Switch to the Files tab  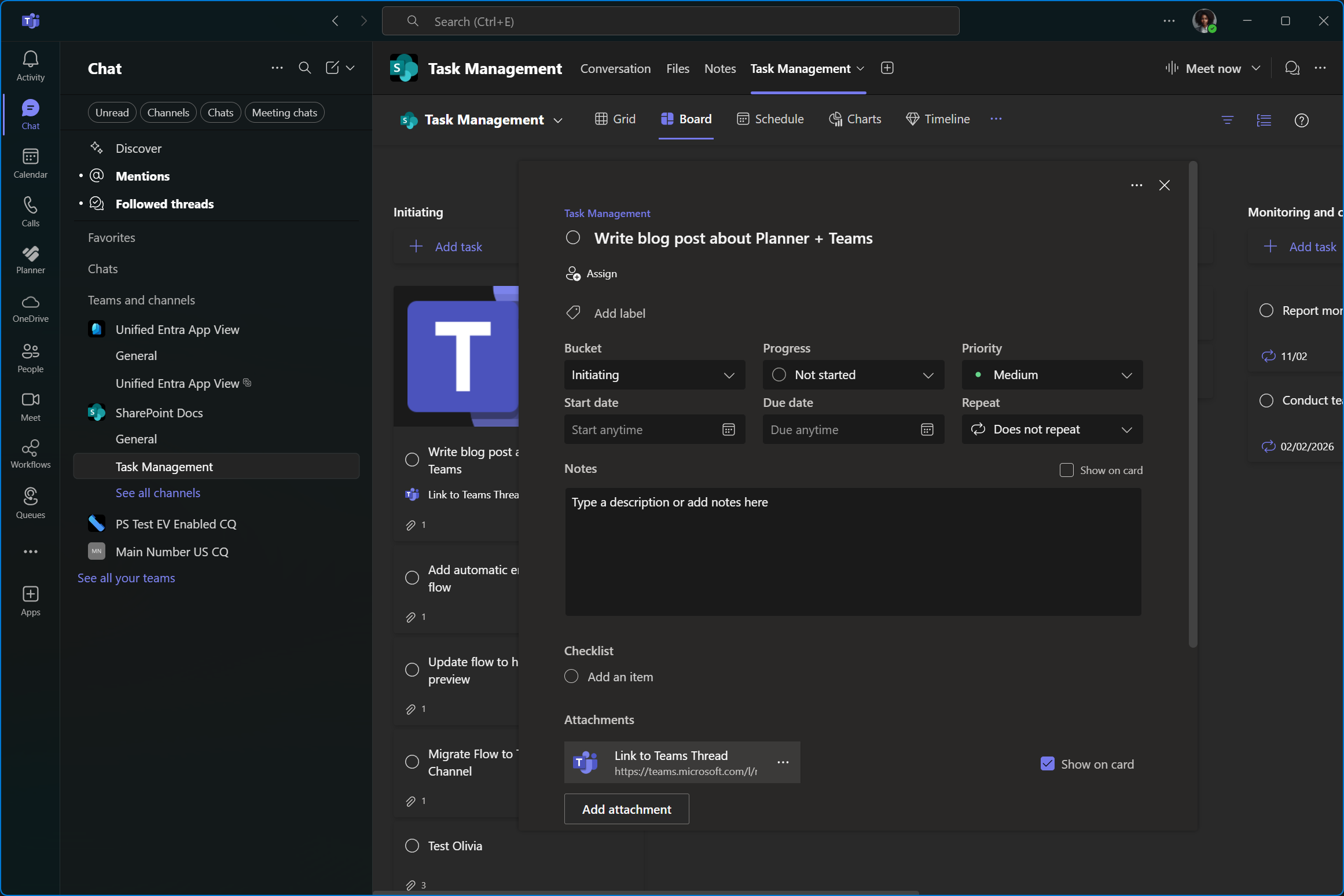pyautogui.click(x=677, y=68)
